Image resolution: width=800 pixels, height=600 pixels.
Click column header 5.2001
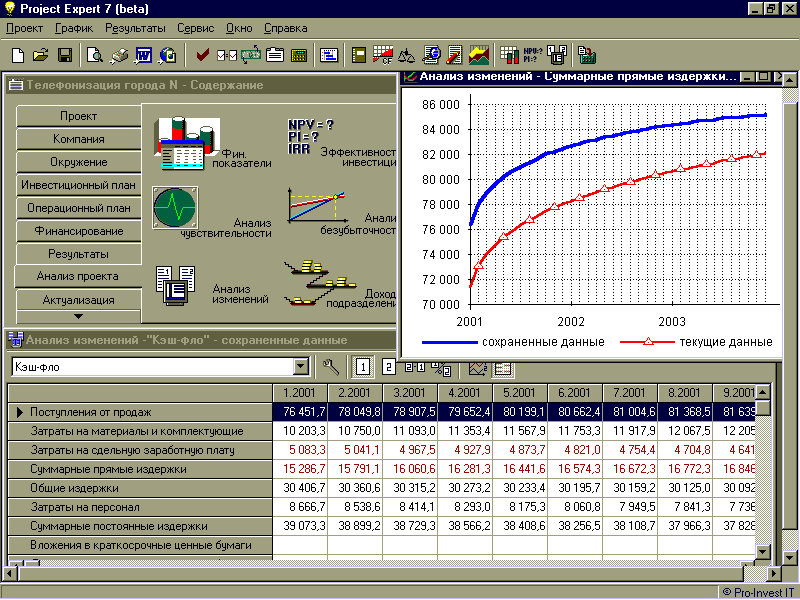[x=519, y=392]
